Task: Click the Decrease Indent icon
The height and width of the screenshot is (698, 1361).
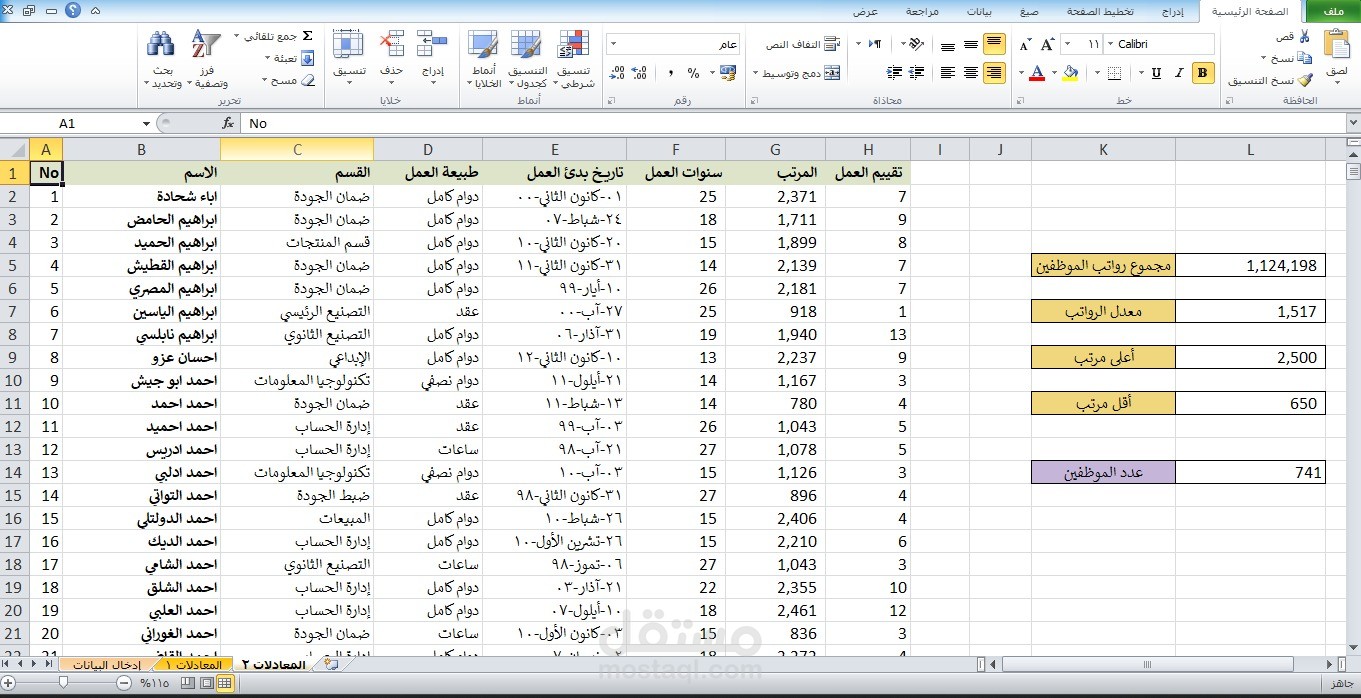Action: coord(917,72)
